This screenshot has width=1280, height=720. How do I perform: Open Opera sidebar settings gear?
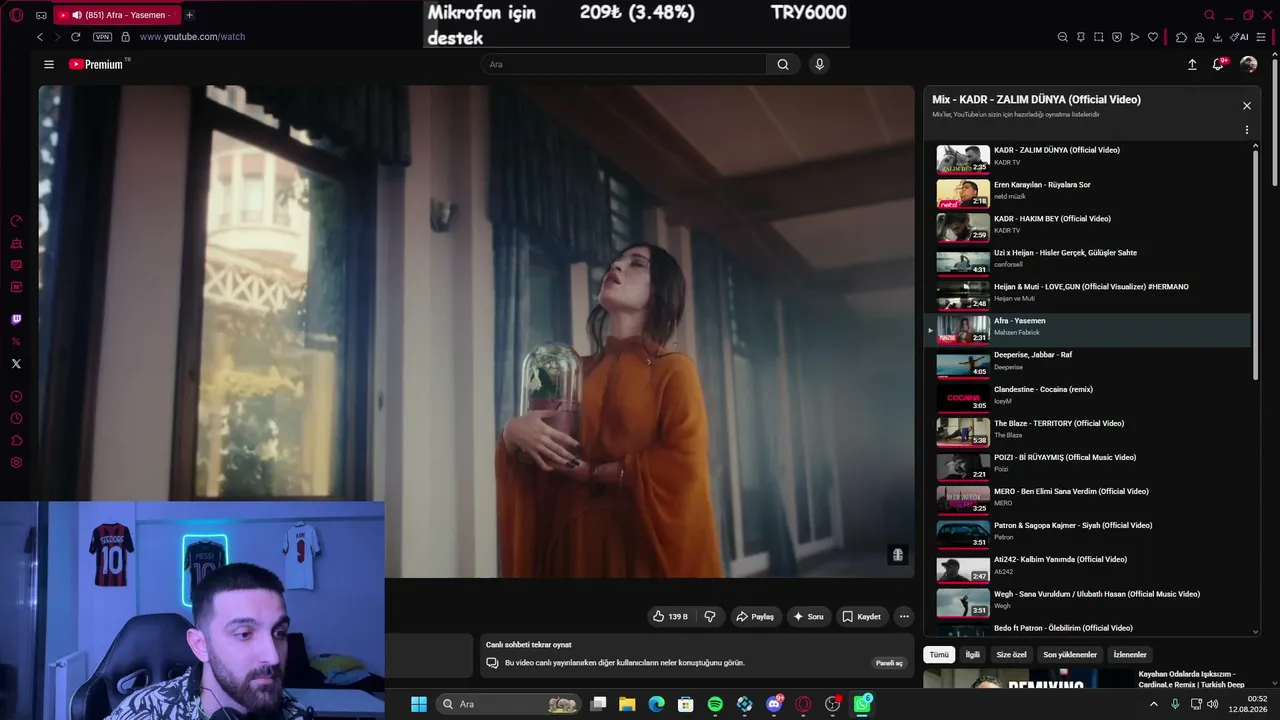pos(16,463)
